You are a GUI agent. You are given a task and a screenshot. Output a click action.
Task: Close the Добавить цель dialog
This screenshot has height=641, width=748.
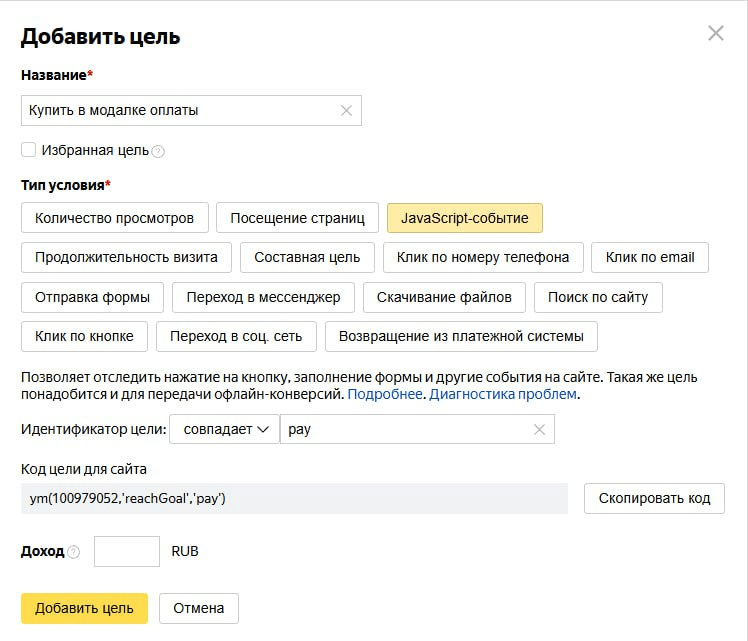coord(715,33)
